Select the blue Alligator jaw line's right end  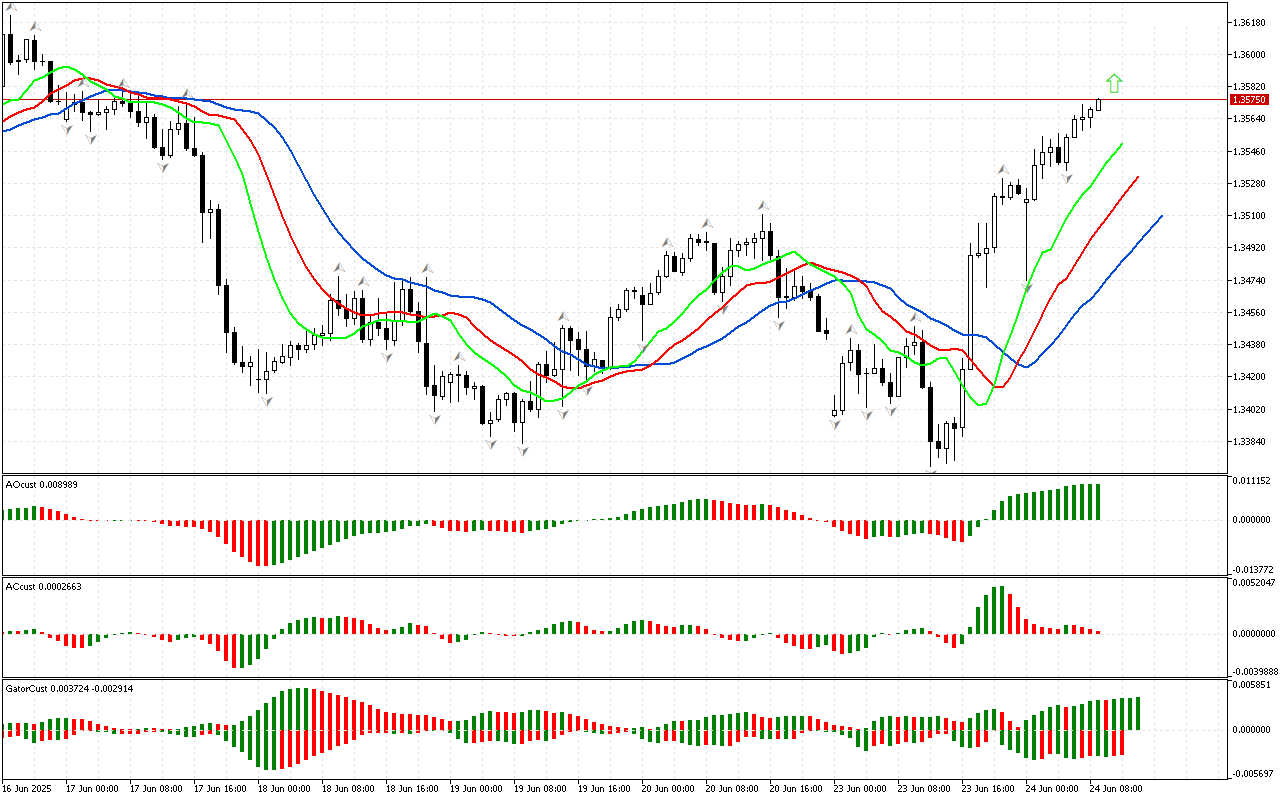pos(1160,216)
